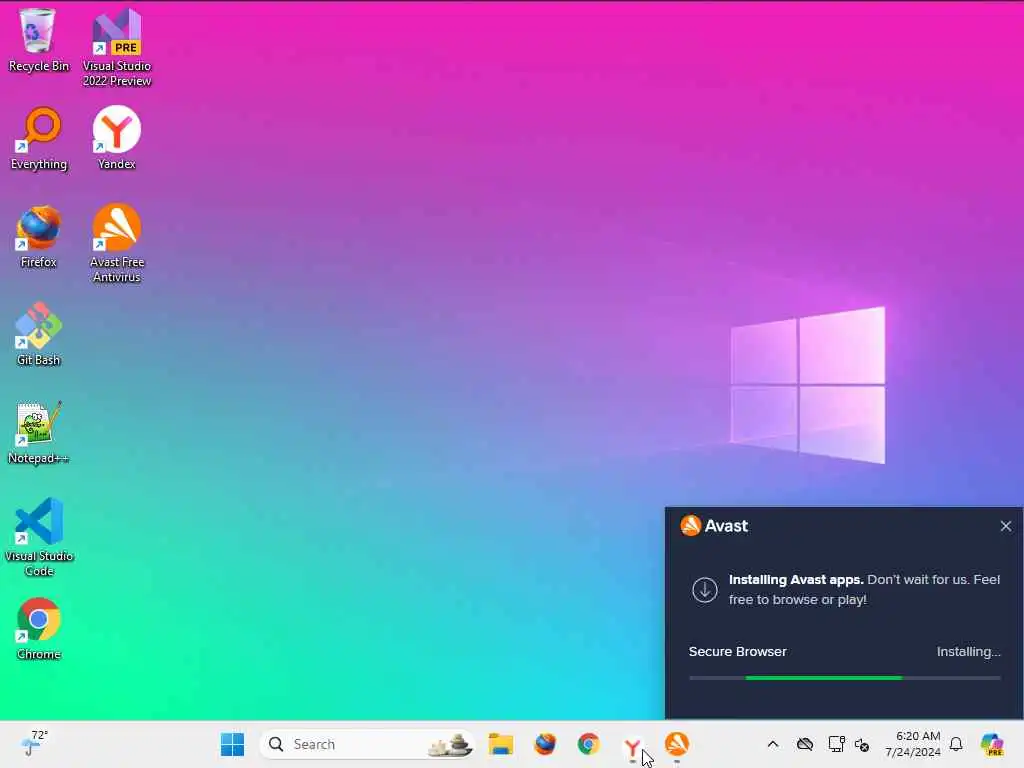Click the taskbar Search box
Viewport: 1024px width, 768px height.
[x=368, y=744]
